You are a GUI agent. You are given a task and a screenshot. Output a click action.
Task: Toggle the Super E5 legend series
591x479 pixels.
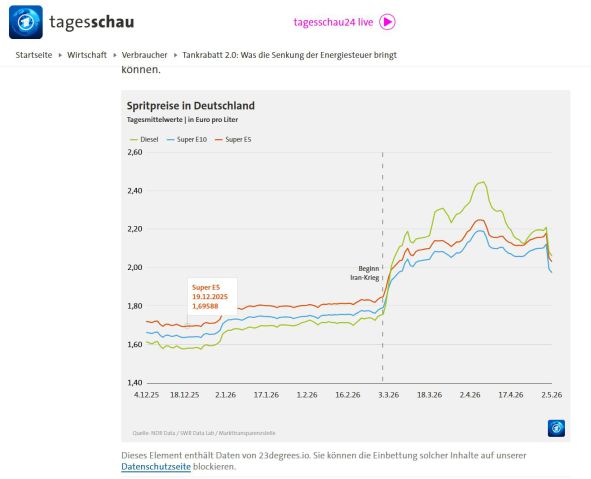(233, 139)
